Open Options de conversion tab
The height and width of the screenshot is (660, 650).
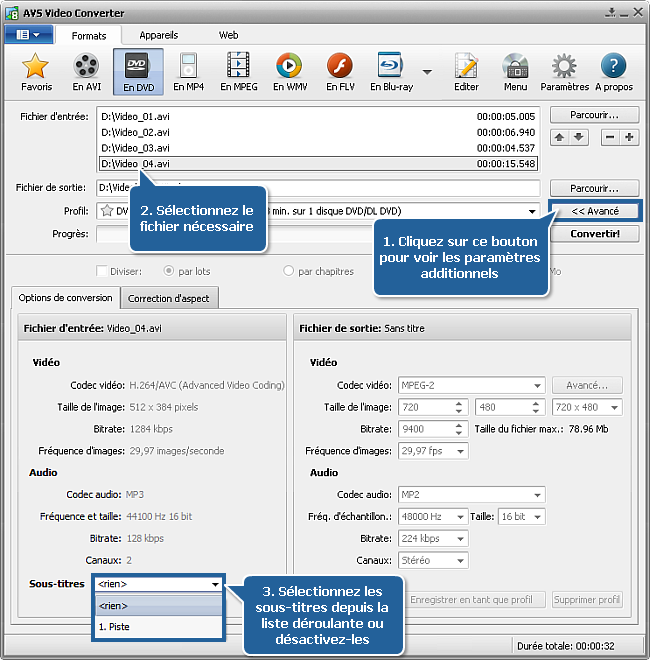coord(66,298)
